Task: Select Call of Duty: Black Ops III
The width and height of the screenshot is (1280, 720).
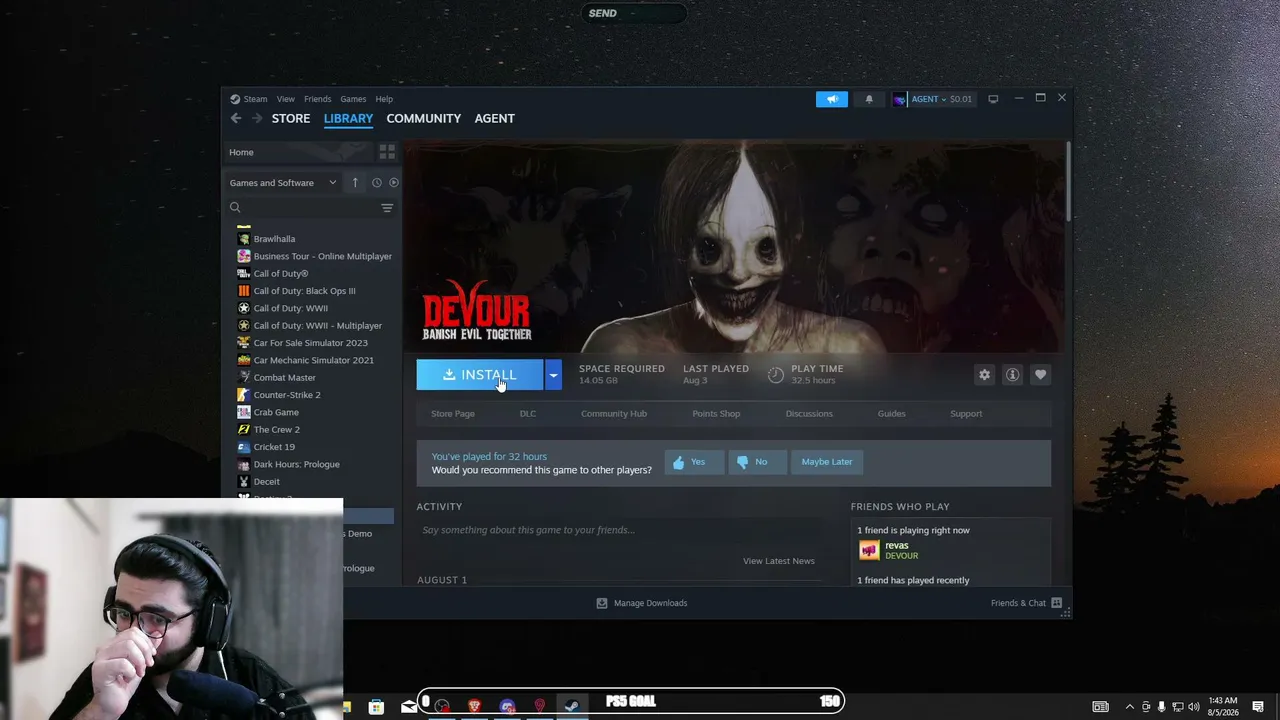Action: (304, 291)
